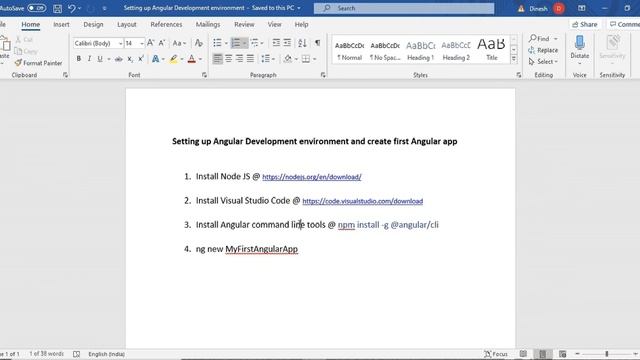Expand the Styles gallery with the More arrow

pos(514,60)
